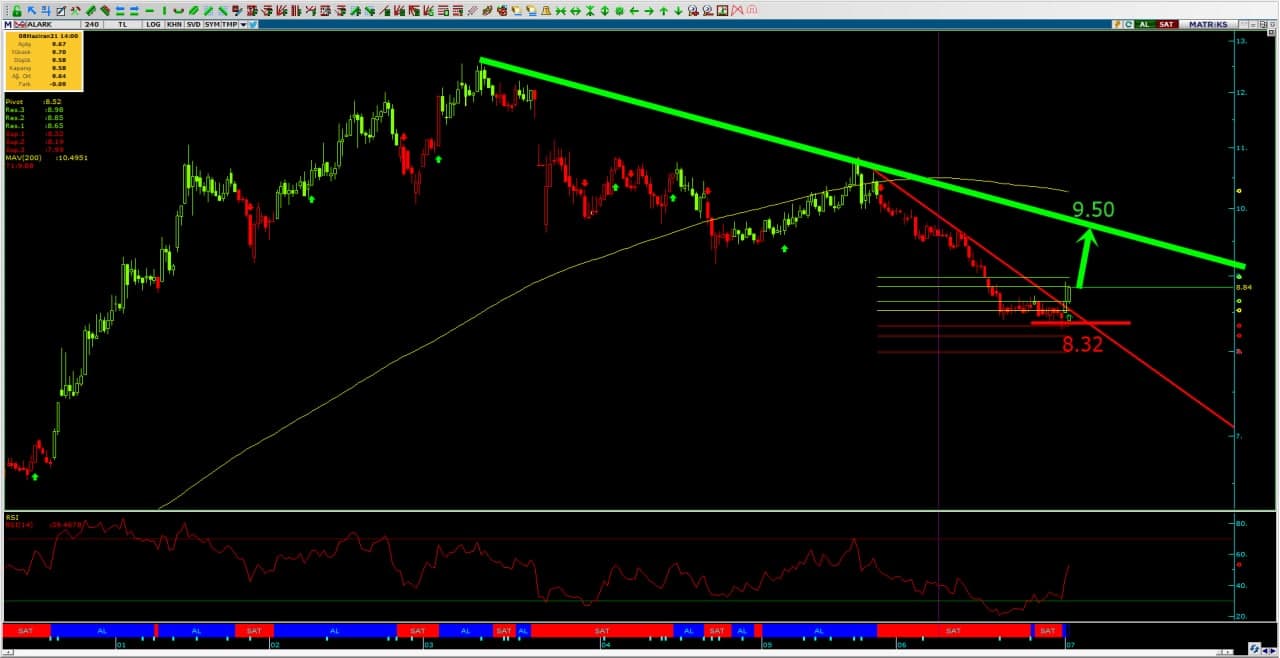Click the green-framed picture icon in the toolbar
The image size is (1280, 658).
point(722,10)
